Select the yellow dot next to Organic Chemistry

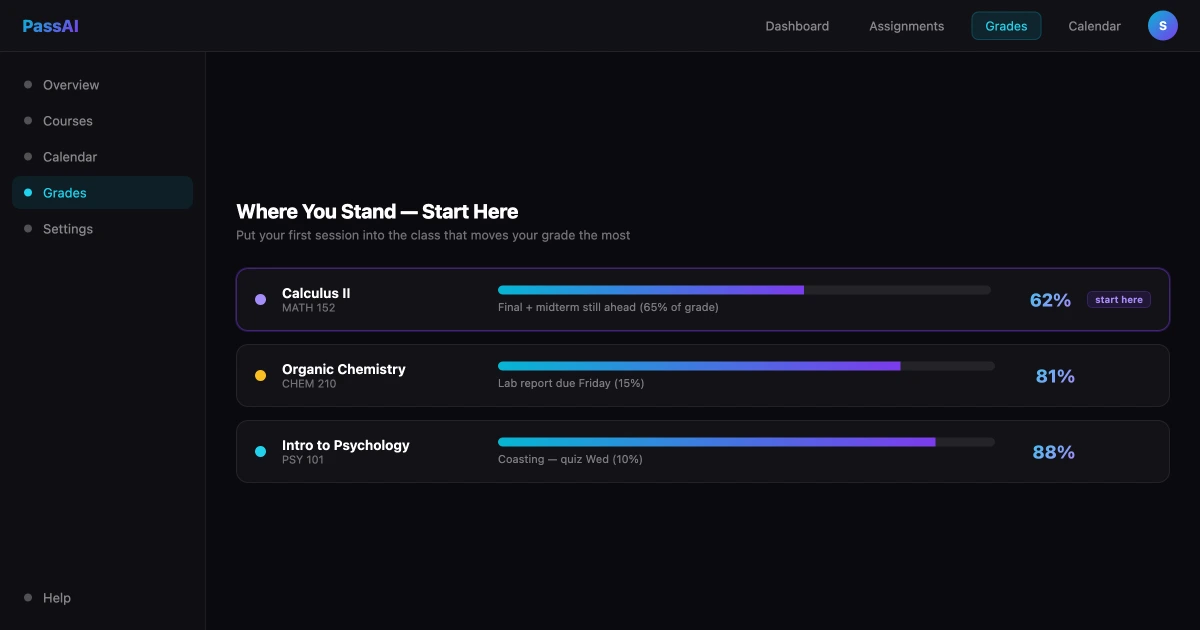(x=261, y=375)
